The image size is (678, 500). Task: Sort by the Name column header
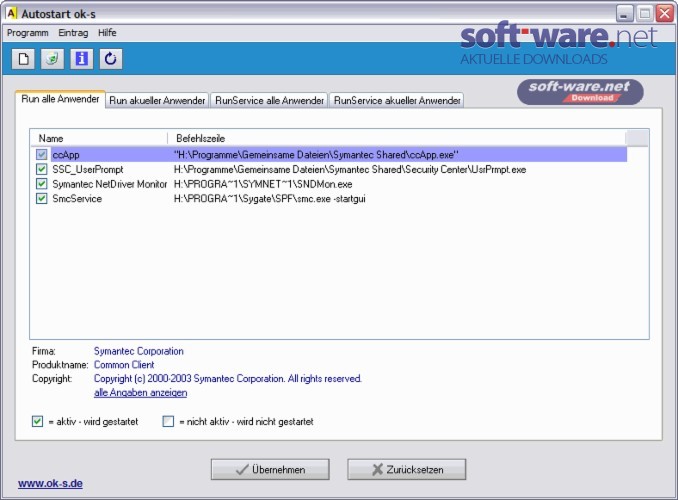(99, 138)
